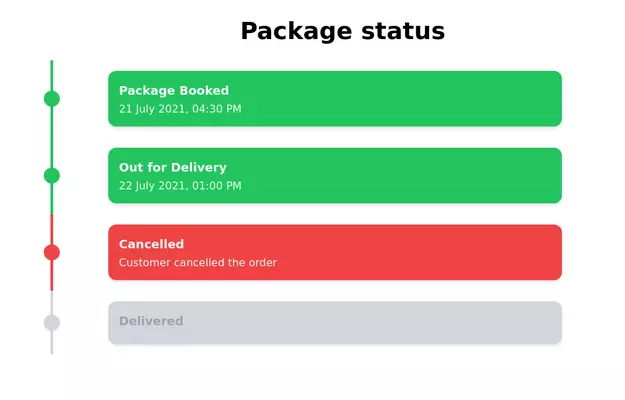Open the red Cancelled status card
Screen dimensions: 625x400
coord(400,252)
